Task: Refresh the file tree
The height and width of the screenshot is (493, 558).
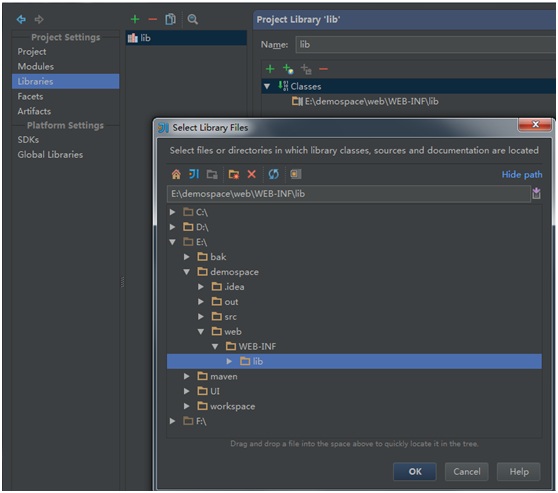Action: click(273, 174)
